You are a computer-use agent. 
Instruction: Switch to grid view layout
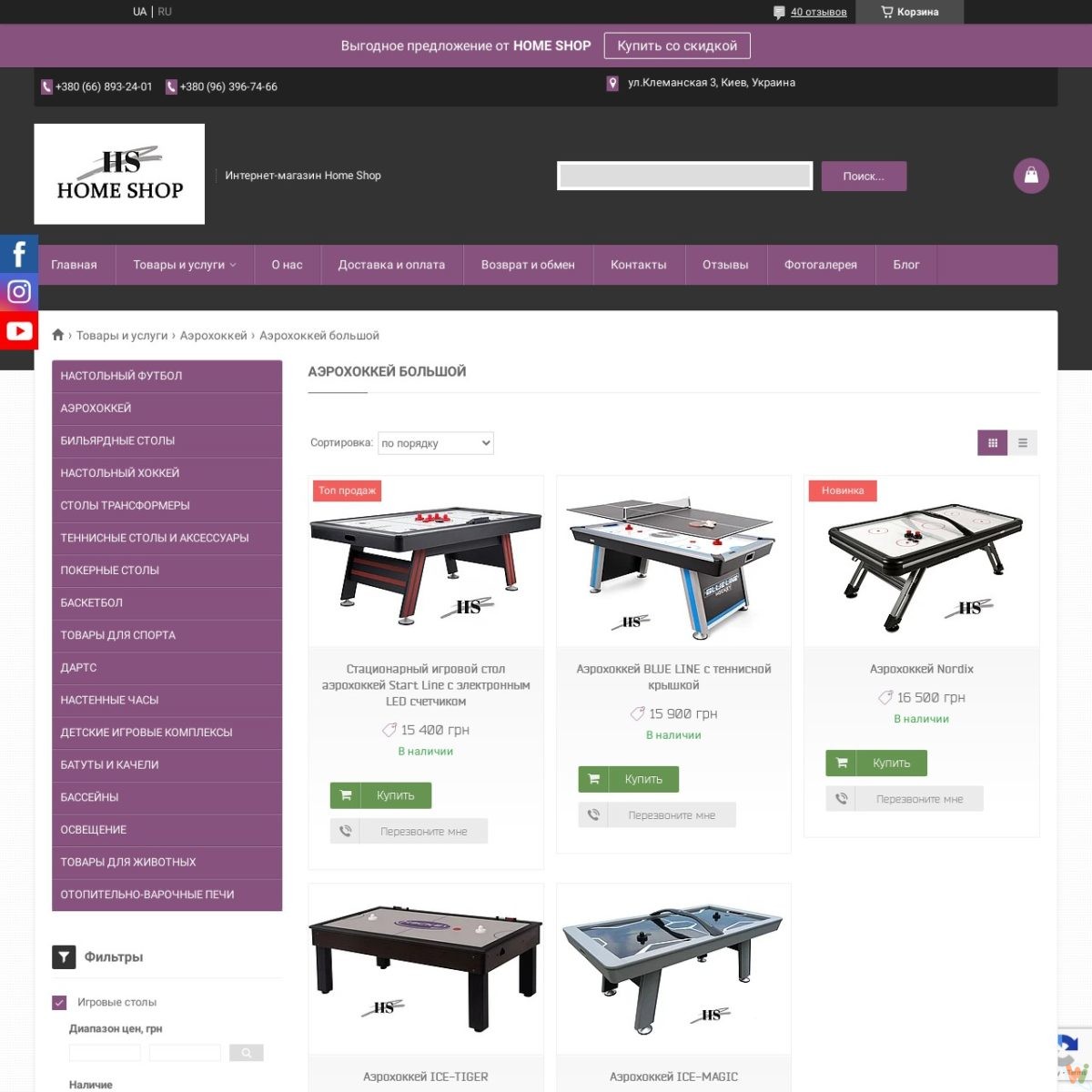click(x=993, y=442)
